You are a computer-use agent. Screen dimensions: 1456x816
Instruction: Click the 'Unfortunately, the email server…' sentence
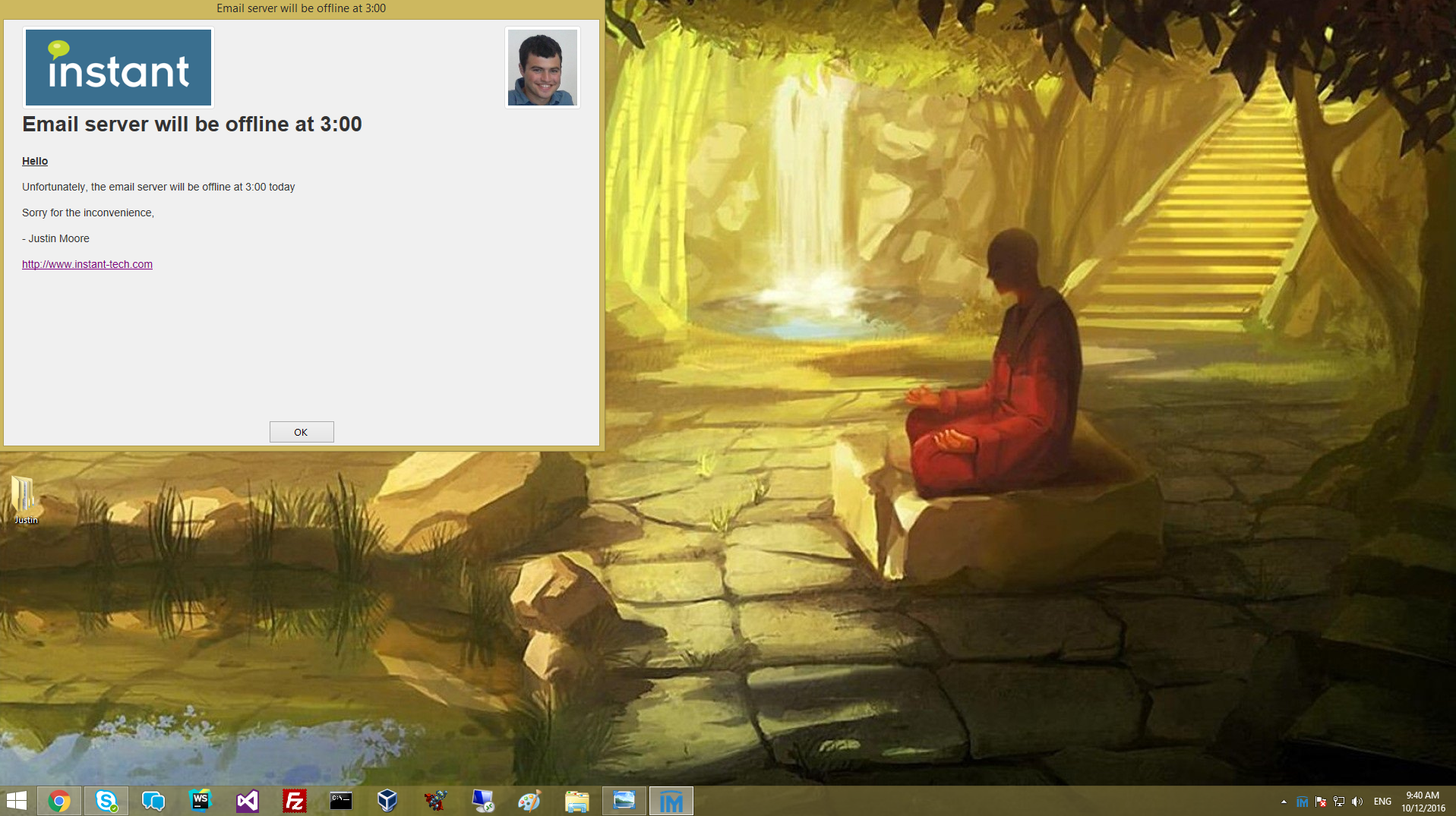(x=159, y=187)
